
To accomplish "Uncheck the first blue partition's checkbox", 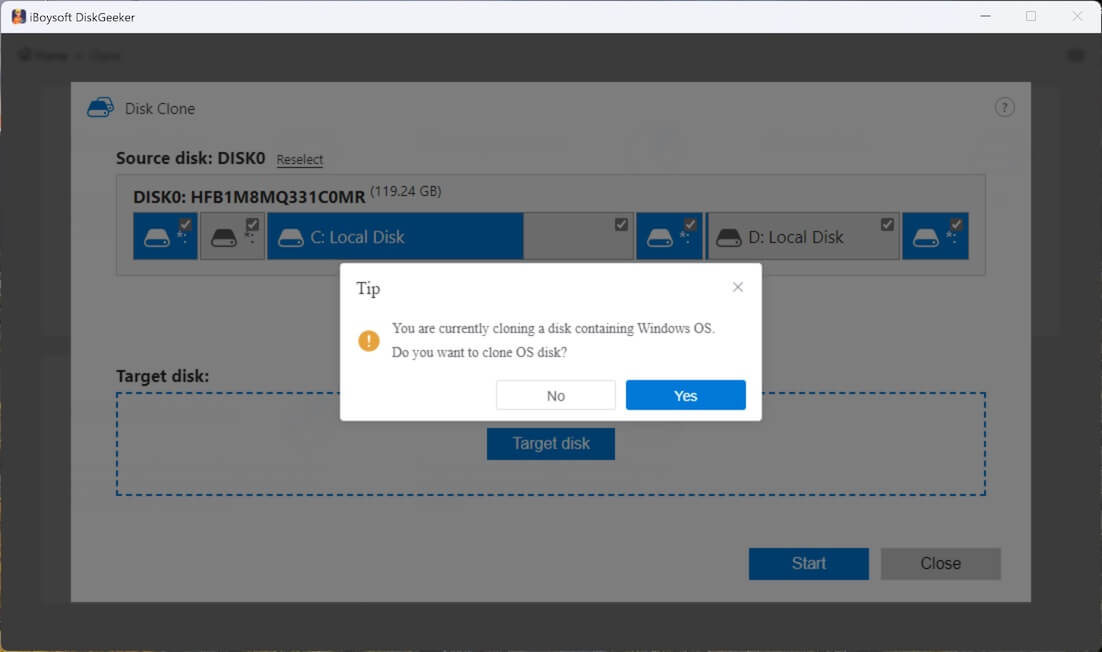I will click(185, 224).
